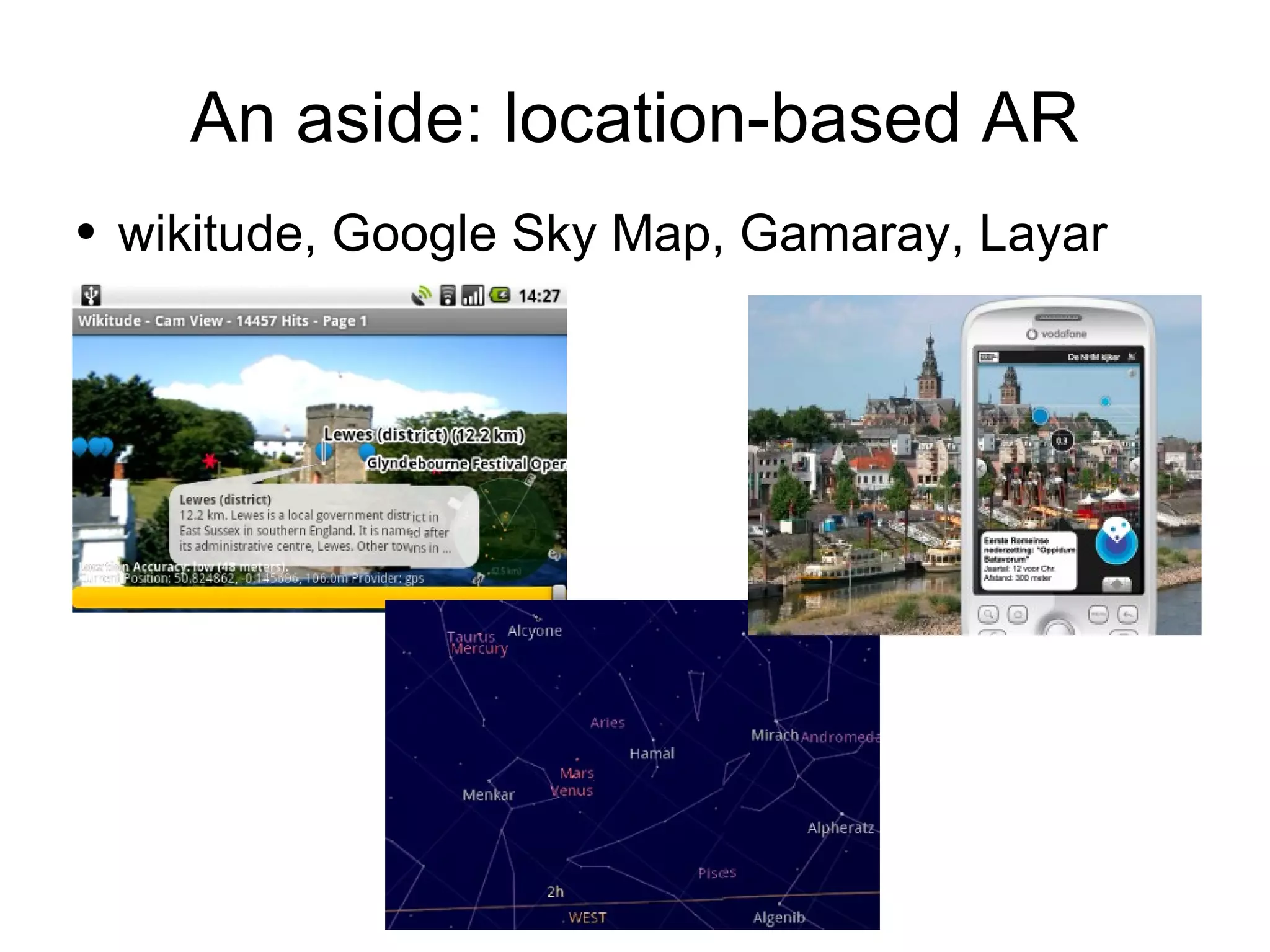Click the signal strength bars icon

point(473,296)
